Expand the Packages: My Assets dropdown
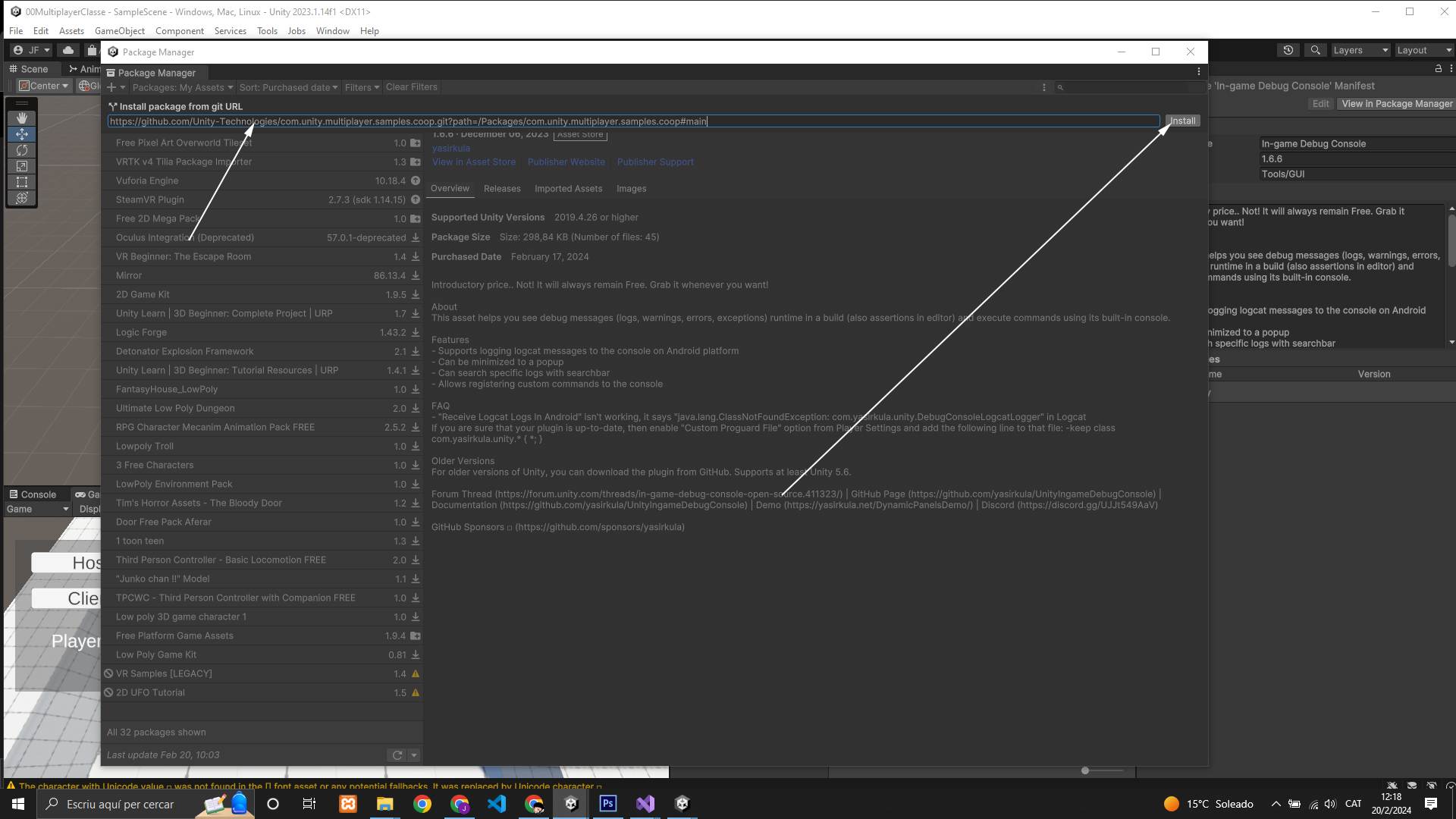The width and height of the screenshot is (1456, 819). coord(182,87)
